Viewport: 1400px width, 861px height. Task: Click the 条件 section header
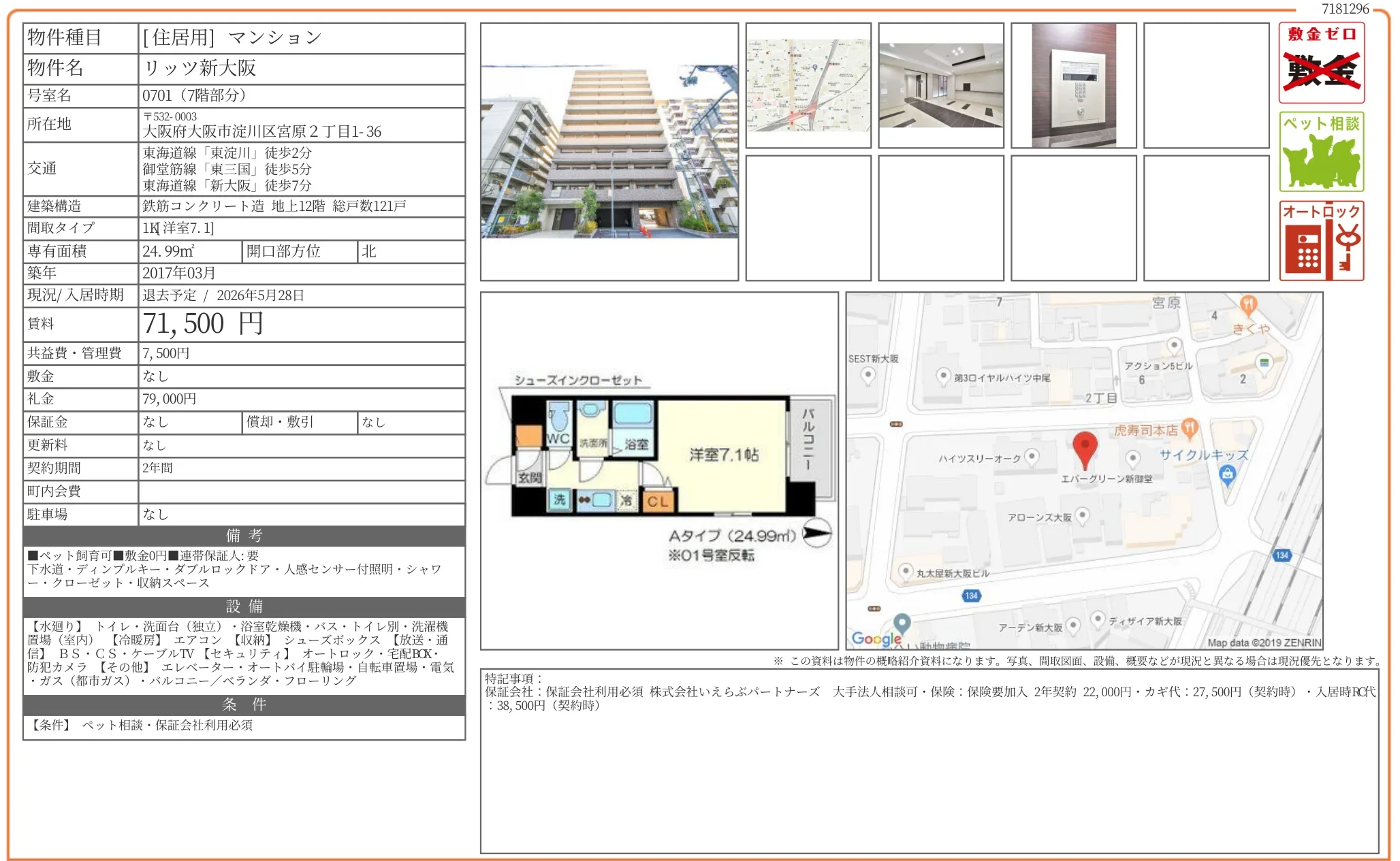244,704
